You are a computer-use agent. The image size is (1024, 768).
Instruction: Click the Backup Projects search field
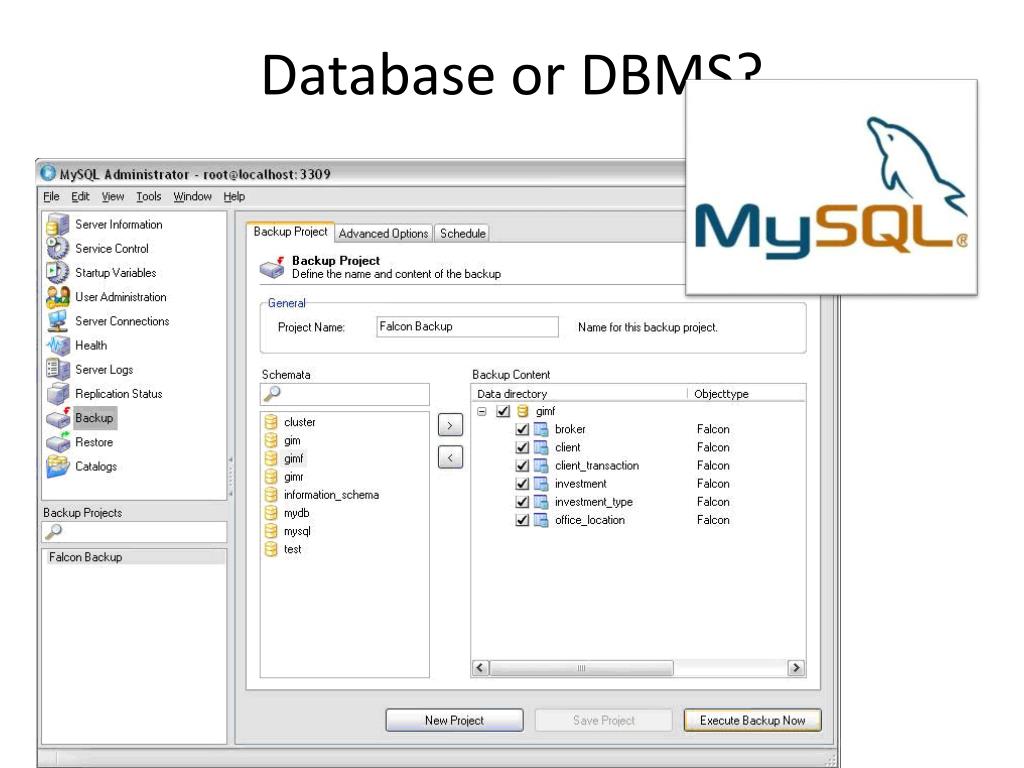[x=134, y=532]
